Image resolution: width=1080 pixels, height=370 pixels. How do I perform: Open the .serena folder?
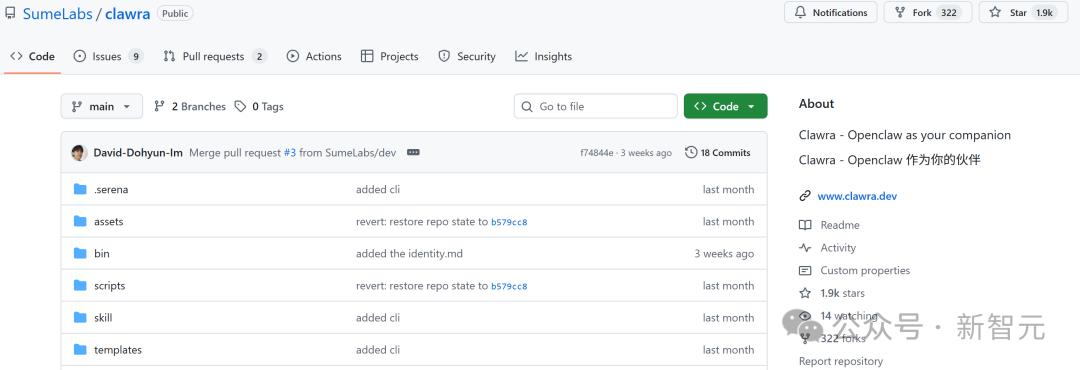[x=111, y=189]
